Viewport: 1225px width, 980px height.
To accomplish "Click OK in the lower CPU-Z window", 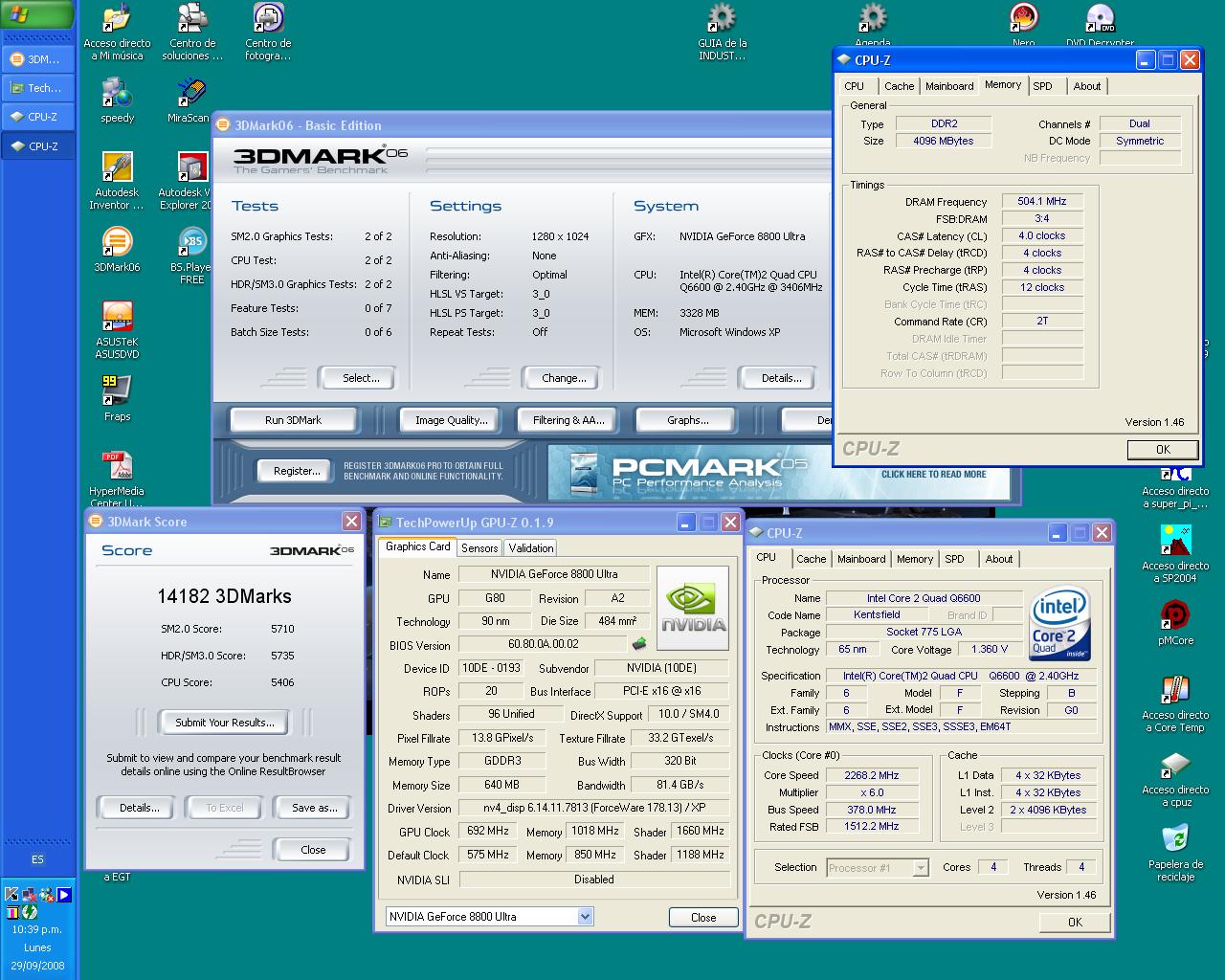I will click(x=1075, y=922).
